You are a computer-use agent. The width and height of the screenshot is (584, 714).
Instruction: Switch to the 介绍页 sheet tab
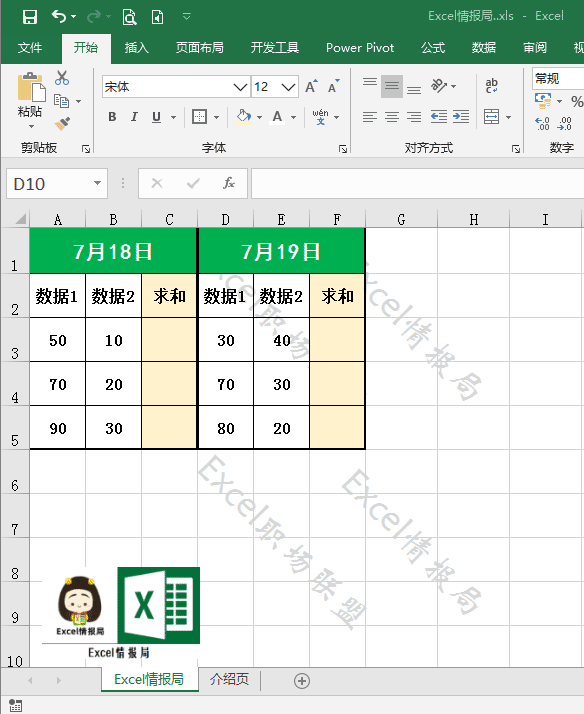click(229, 679)
